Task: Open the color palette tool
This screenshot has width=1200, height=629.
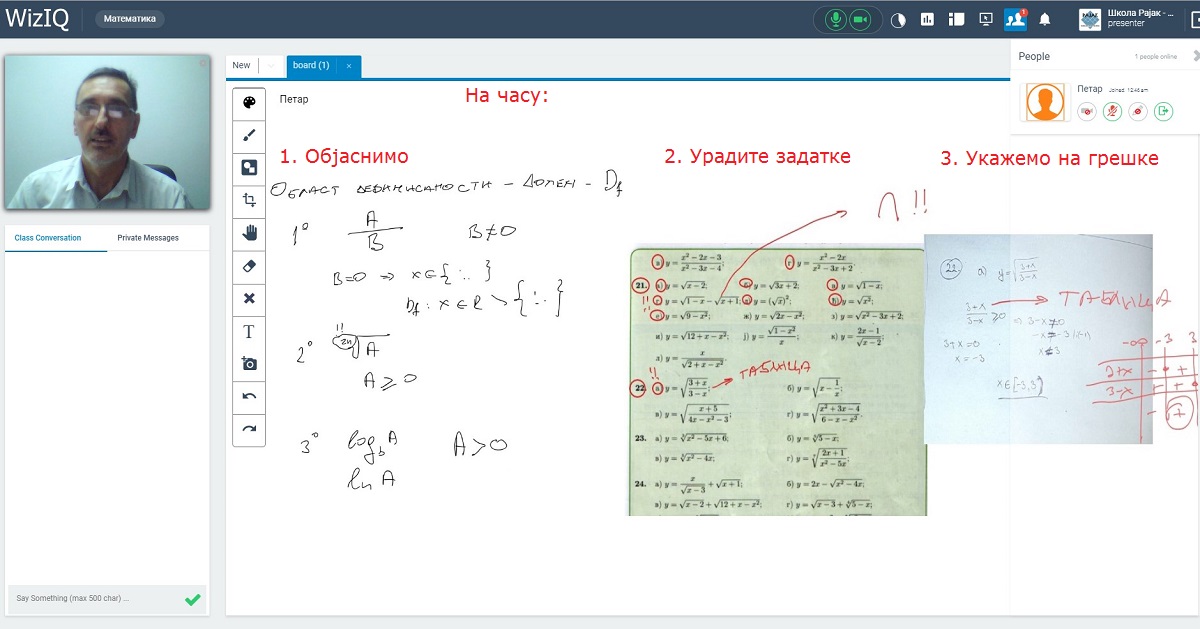Action: pyautogui.click(x=249, y=102)
